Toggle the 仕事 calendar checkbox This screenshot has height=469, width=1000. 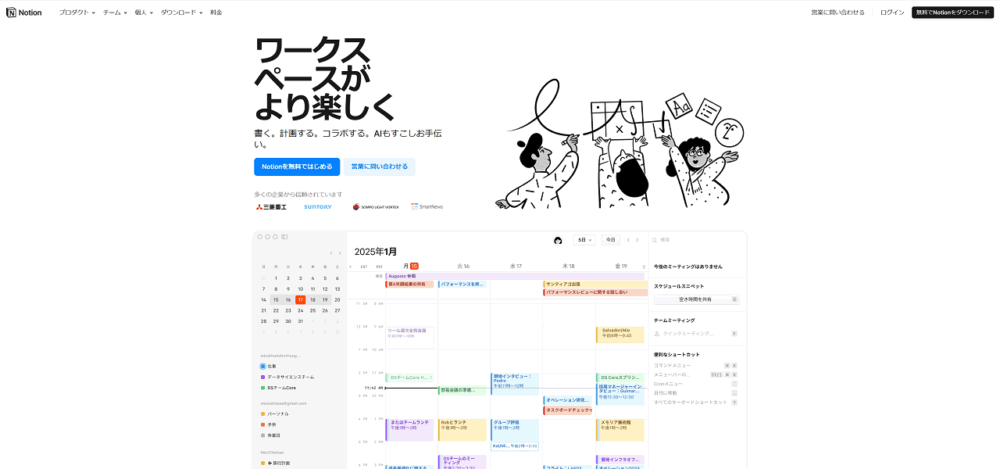pyautogui.click(x=263, y=366)
